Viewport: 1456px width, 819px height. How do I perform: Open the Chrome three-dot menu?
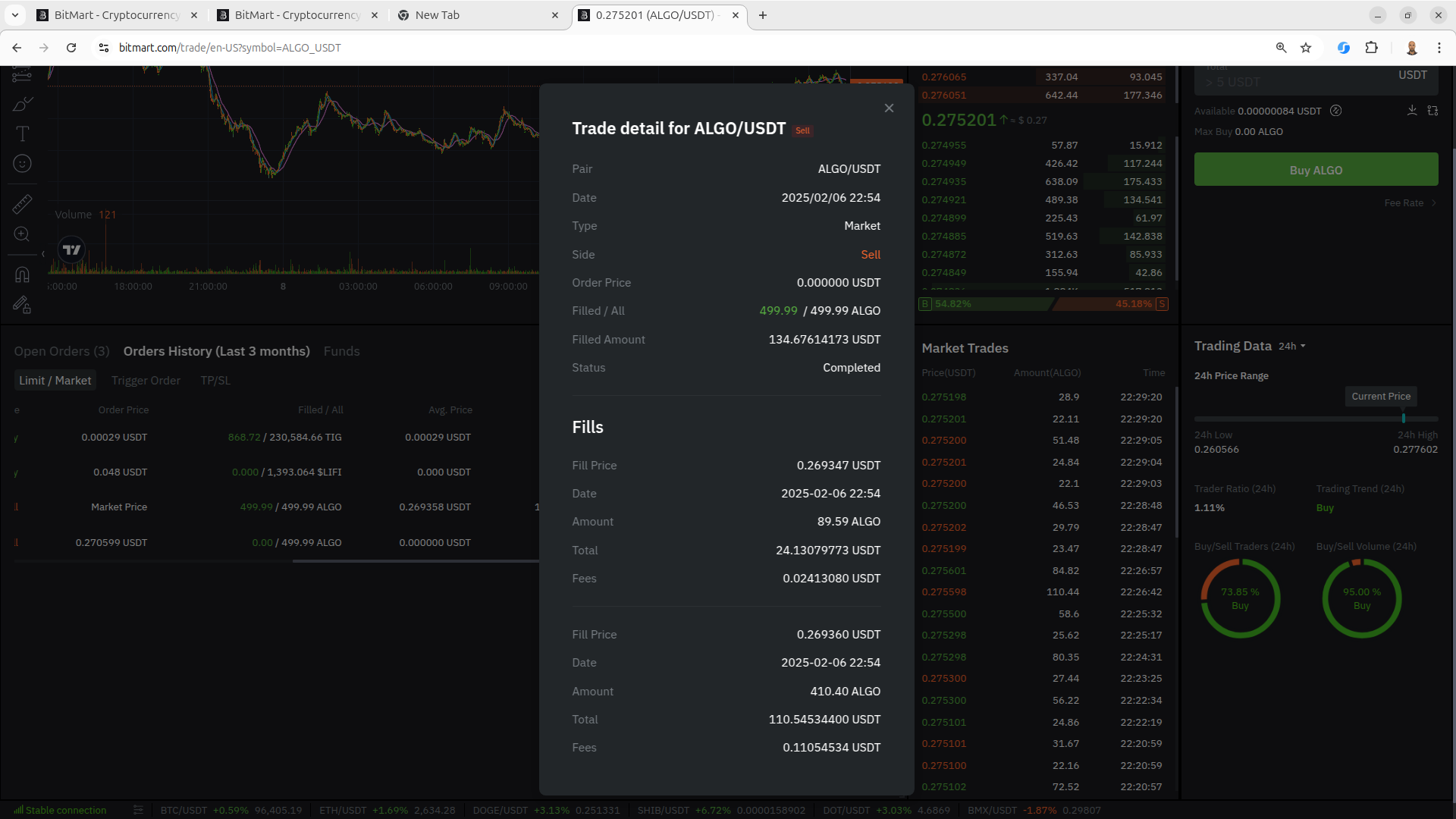1439,48
